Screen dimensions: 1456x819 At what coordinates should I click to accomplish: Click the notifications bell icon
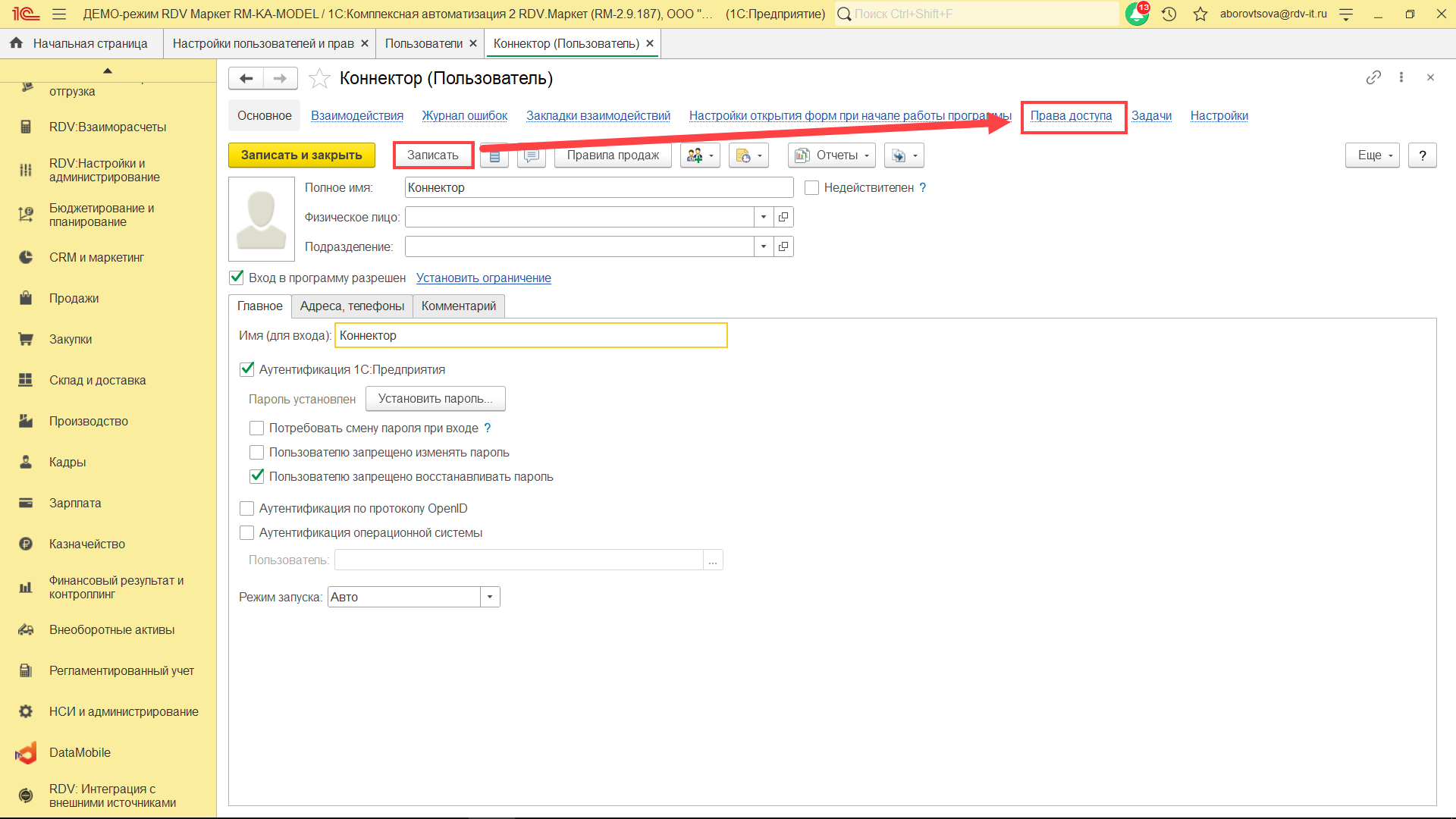point(1136,14)
